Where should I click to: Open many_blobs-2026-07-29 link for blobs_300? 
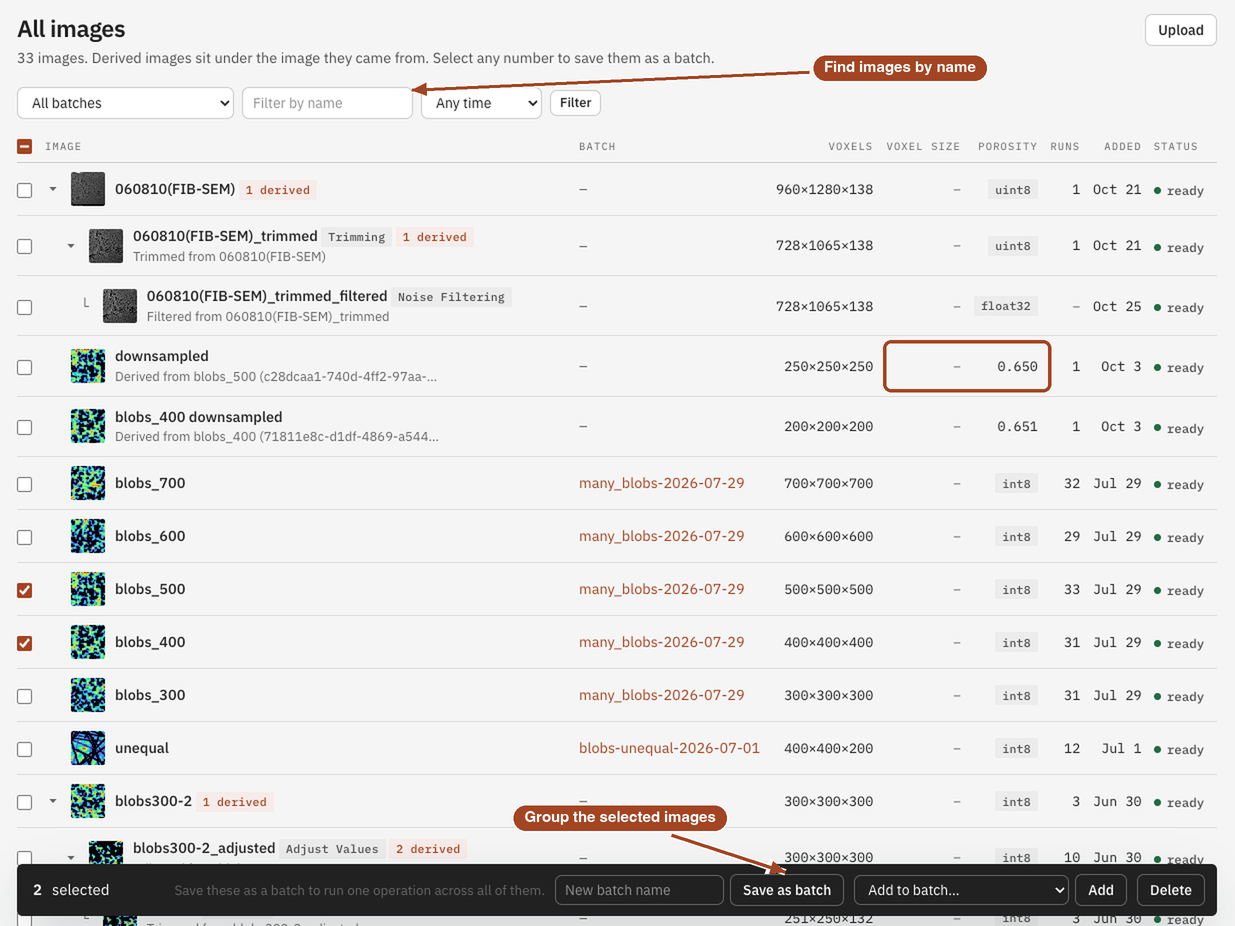661,695
